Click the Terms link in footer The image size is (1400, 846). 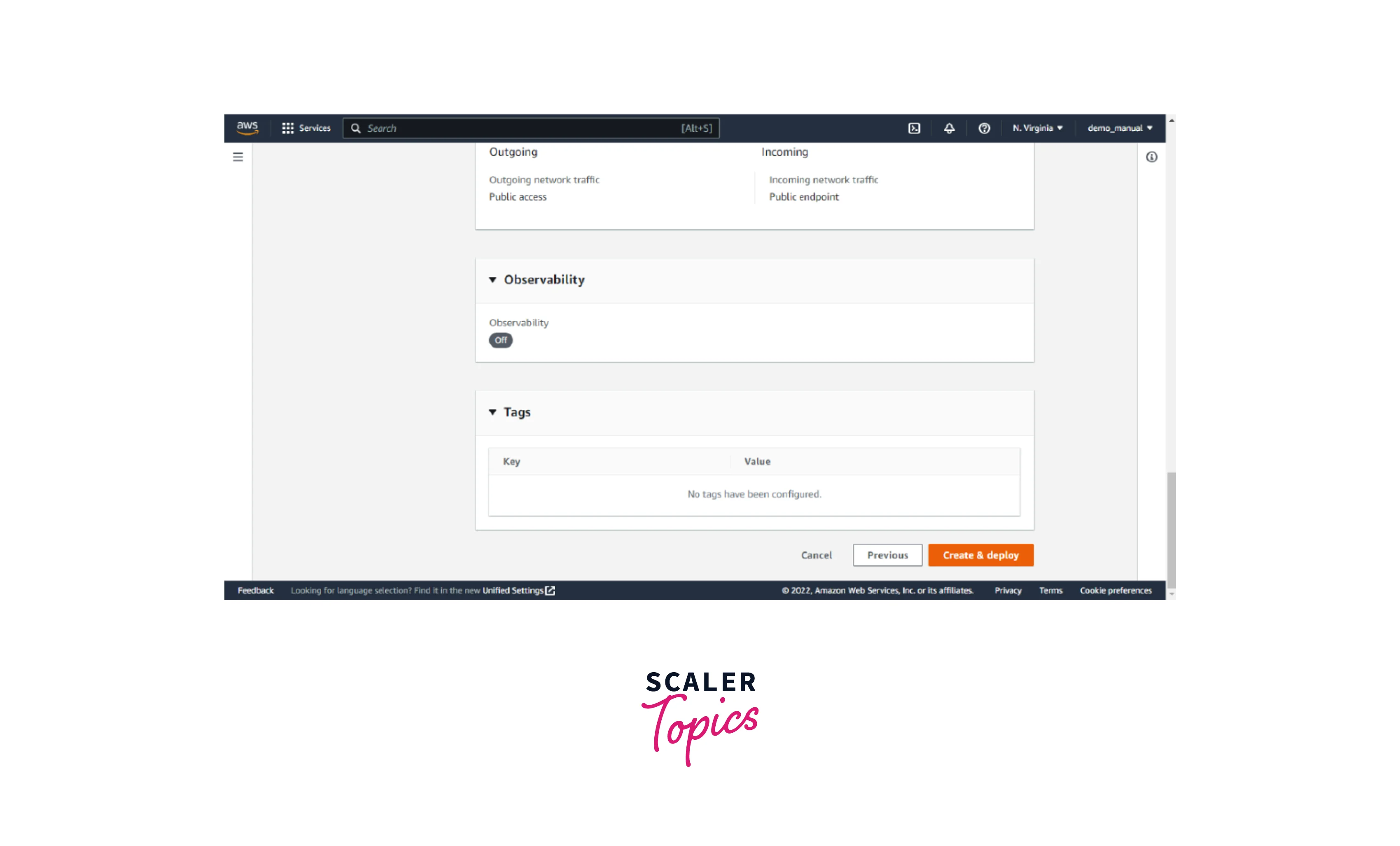[x=1050, y=590]
